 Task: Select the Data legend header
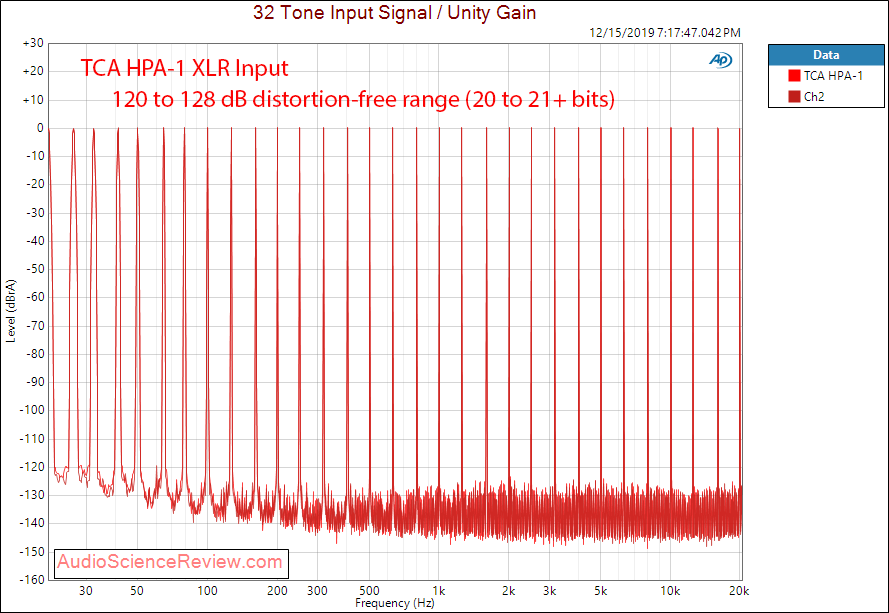point(826,55)
